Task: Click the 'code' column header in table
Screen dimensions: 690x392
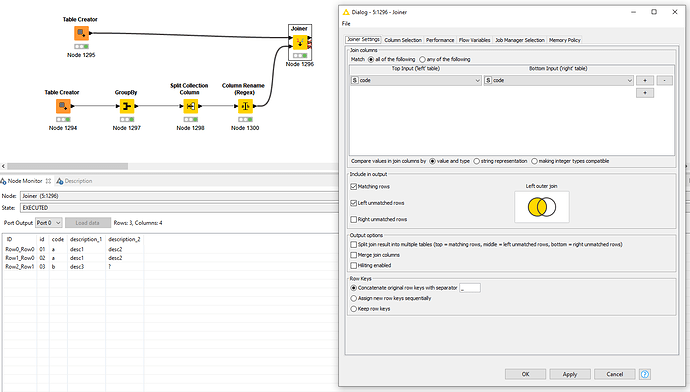Action: (x=58, y=239)
